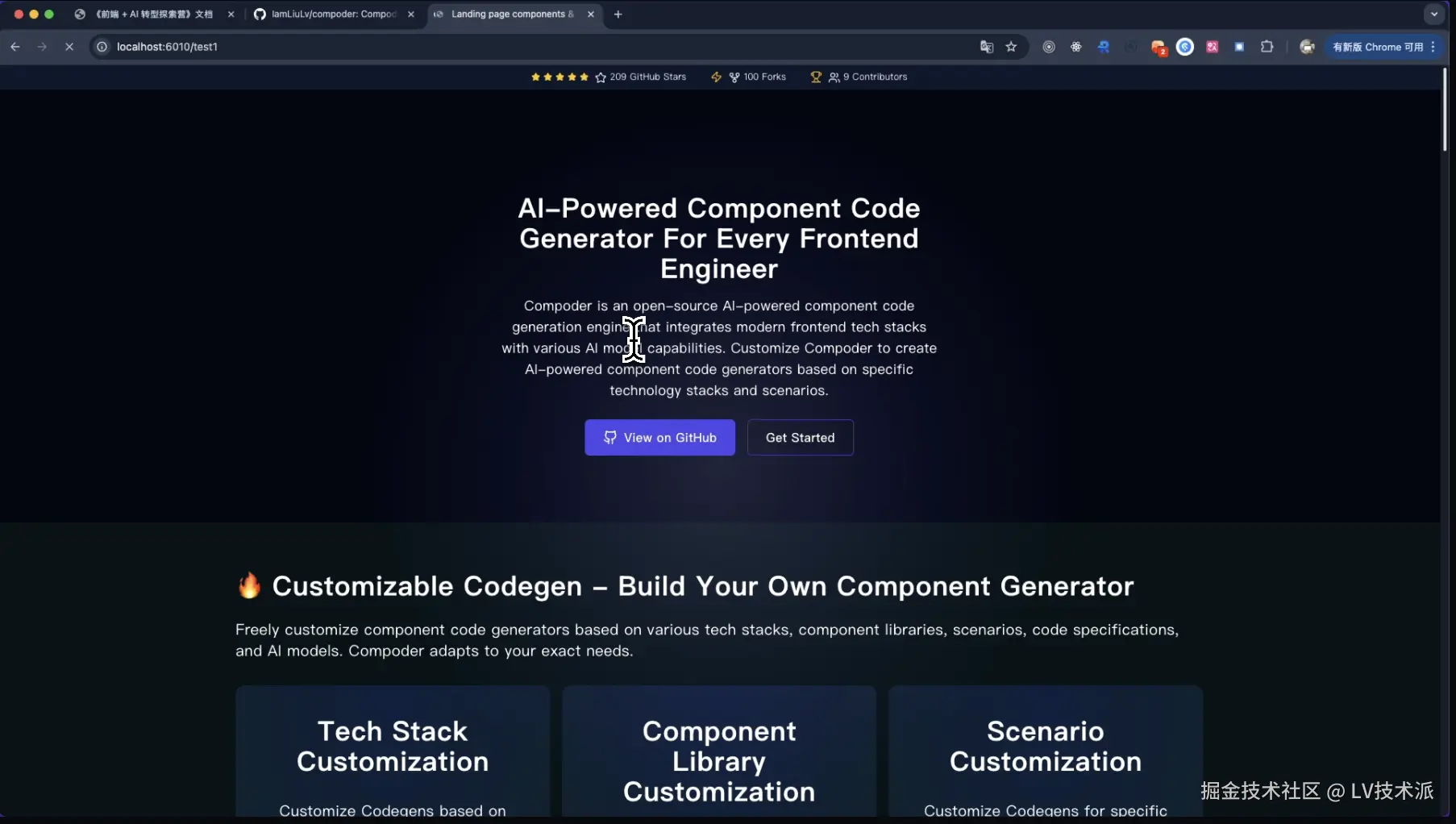Click the Get Started button

pyautogui.click(x=801, y=437)
